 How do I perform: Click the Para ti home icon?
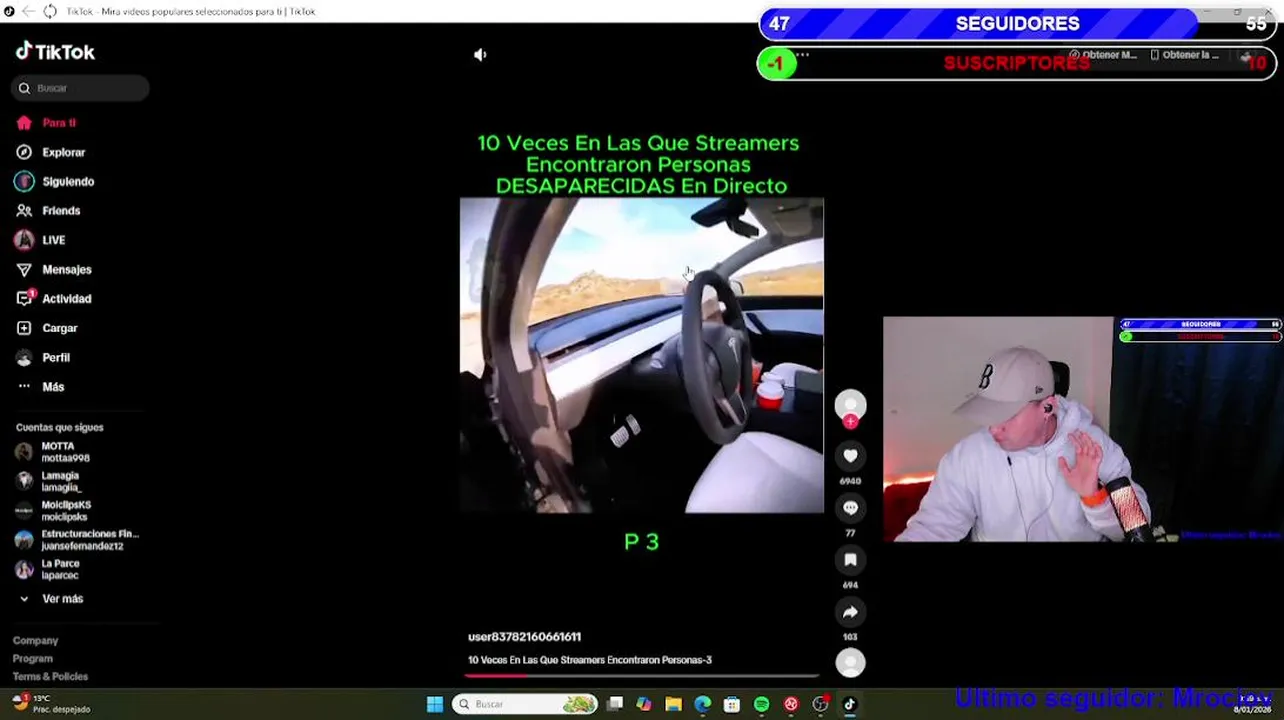[24, 123]
